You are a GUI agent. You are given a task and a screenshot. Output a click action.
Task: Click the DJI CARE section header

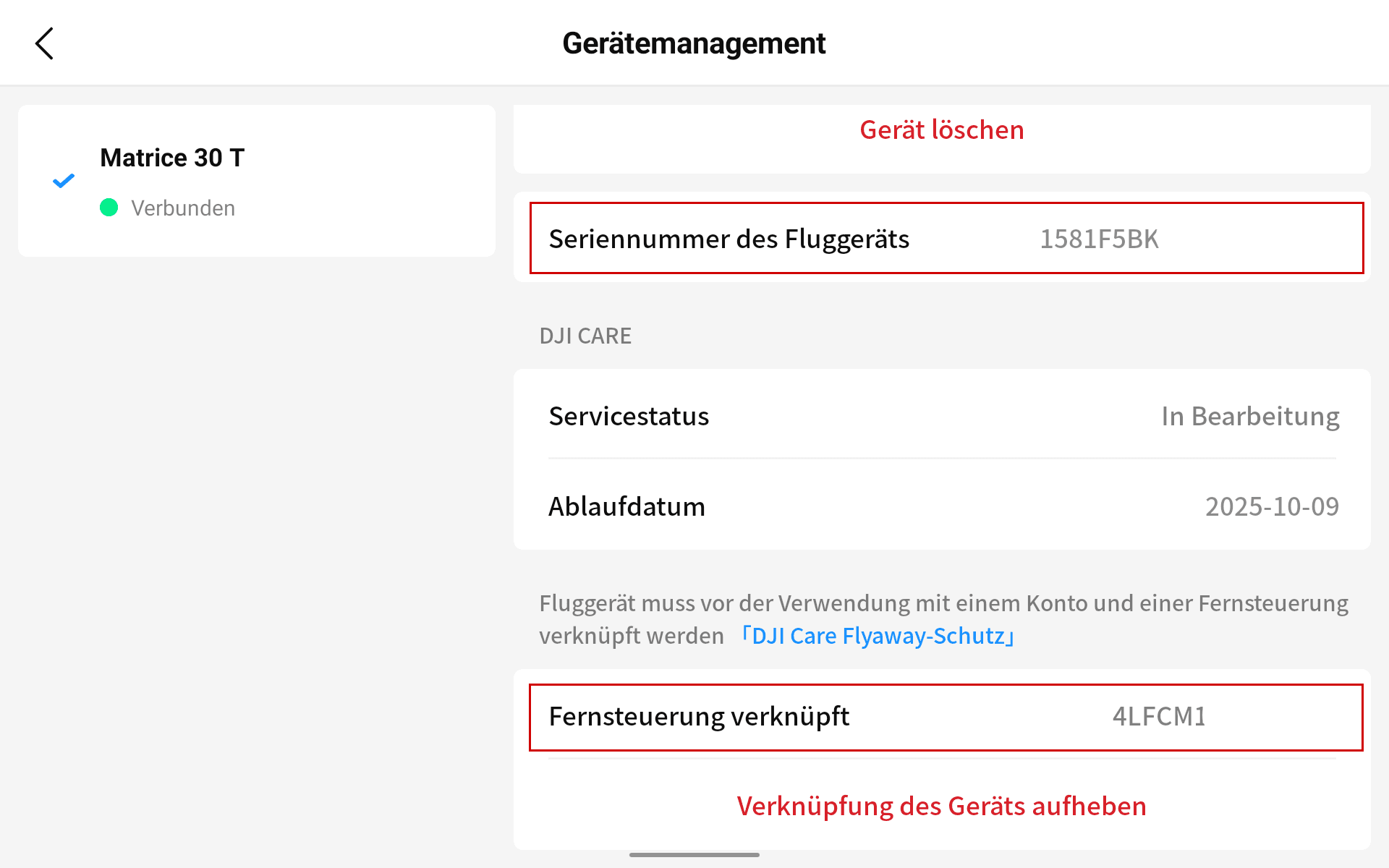(585, 336)
